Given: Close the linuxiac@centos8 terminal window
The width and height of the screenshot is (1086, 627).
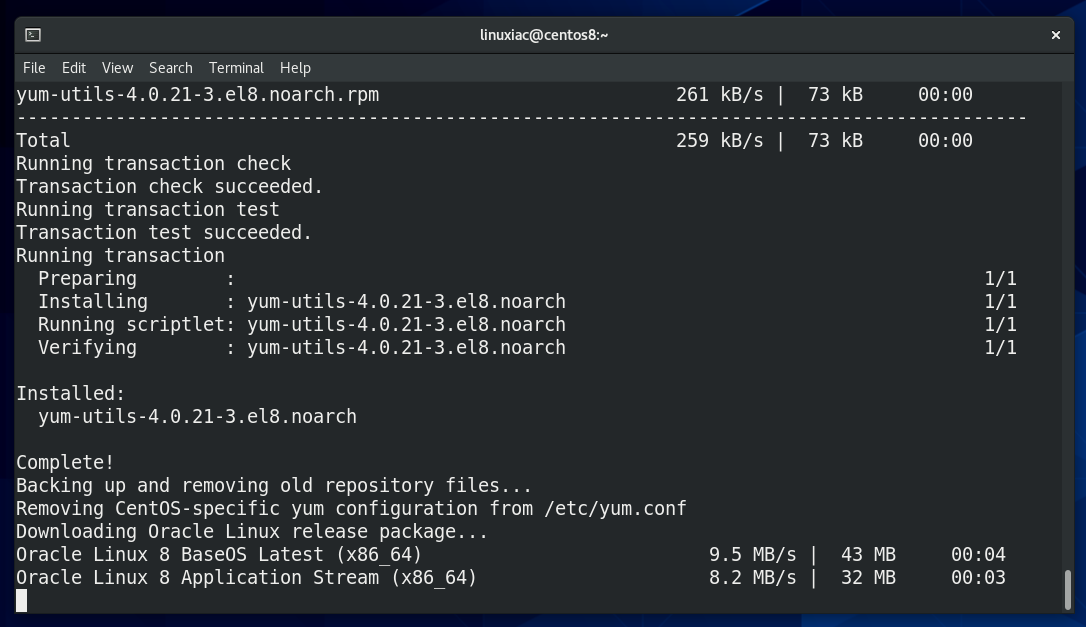Looking at the screenshot, I should pyautogui.click(x=1056, y=35).
